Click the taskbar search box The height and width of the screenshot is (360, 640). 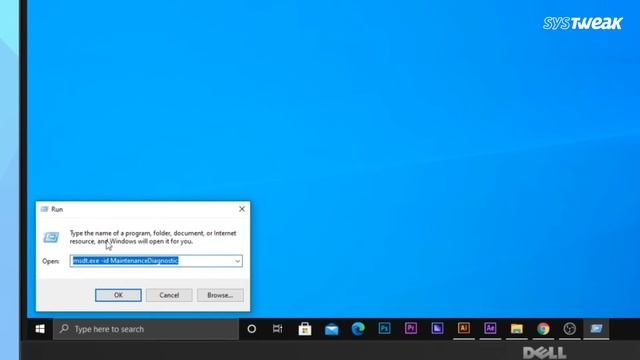146,329
